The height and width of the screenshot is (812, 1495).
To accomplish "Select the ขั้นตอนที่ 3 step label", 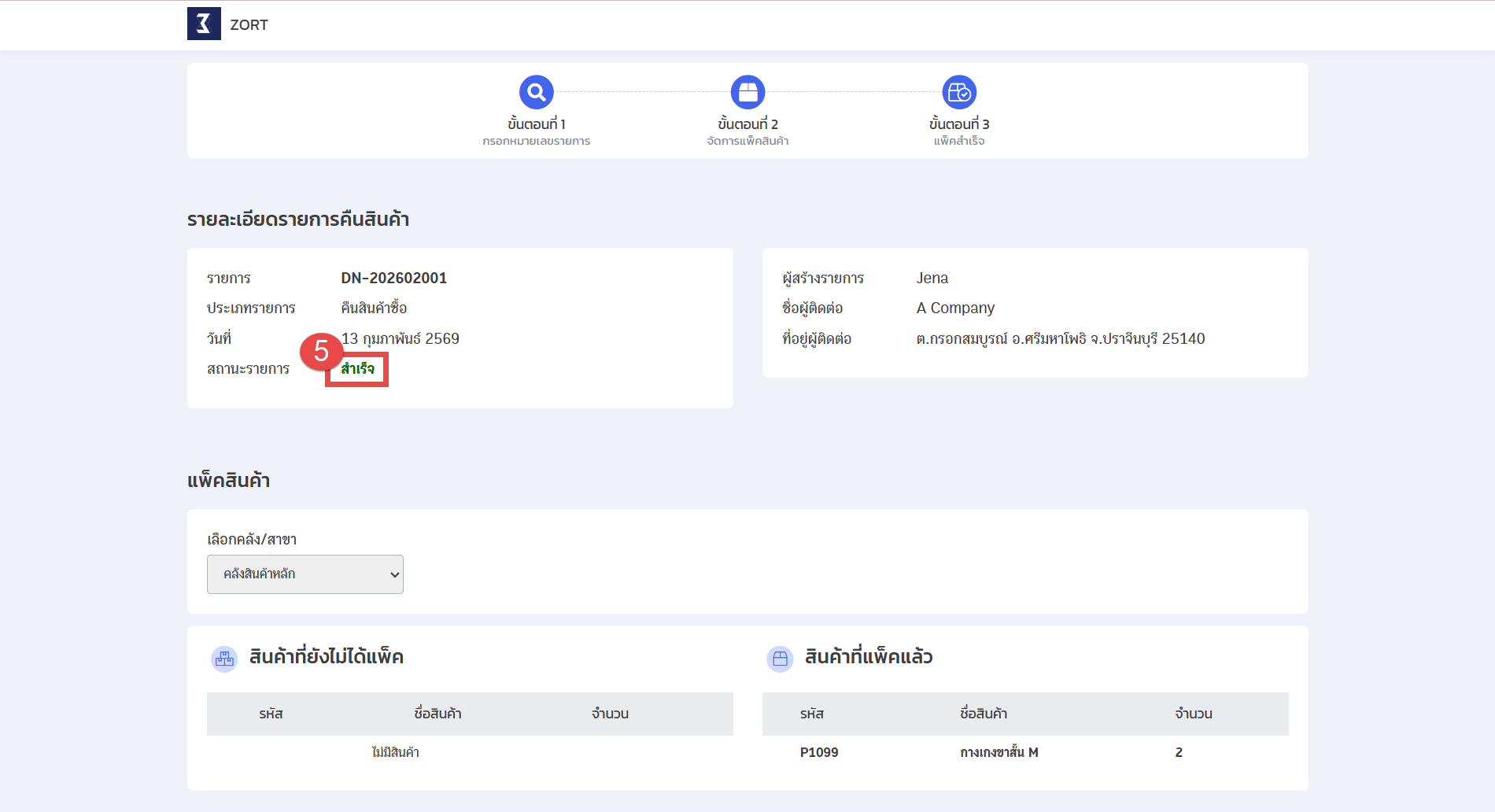I will pos(959,124).
